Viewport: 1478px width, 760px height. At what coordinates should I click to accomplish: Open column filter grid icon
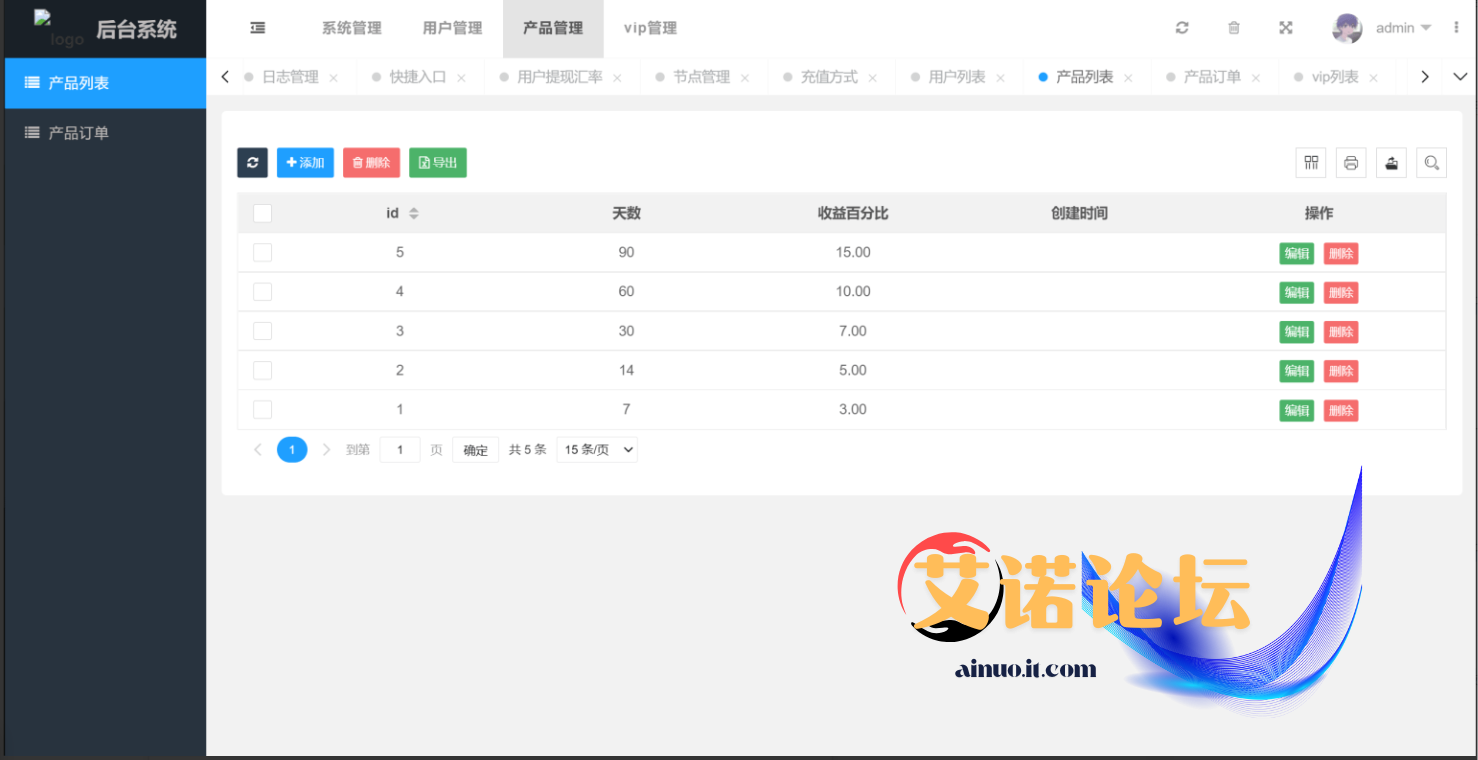[1311, 162]
